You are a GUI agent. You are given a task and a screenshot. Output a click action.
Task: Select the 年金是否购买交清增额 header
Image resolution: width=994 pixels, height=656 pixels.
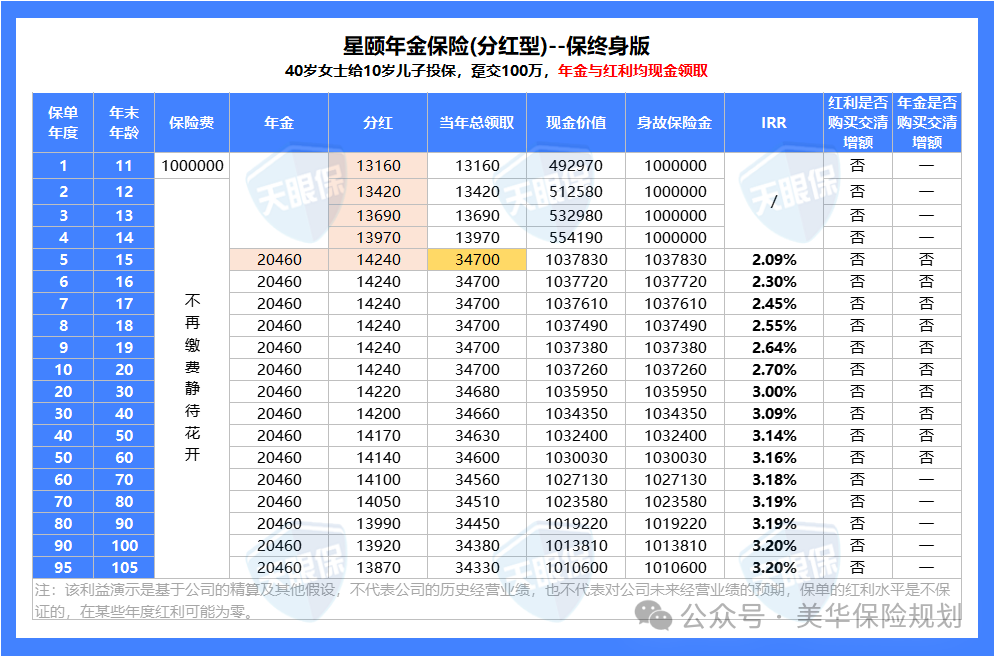tap(928, 122)
